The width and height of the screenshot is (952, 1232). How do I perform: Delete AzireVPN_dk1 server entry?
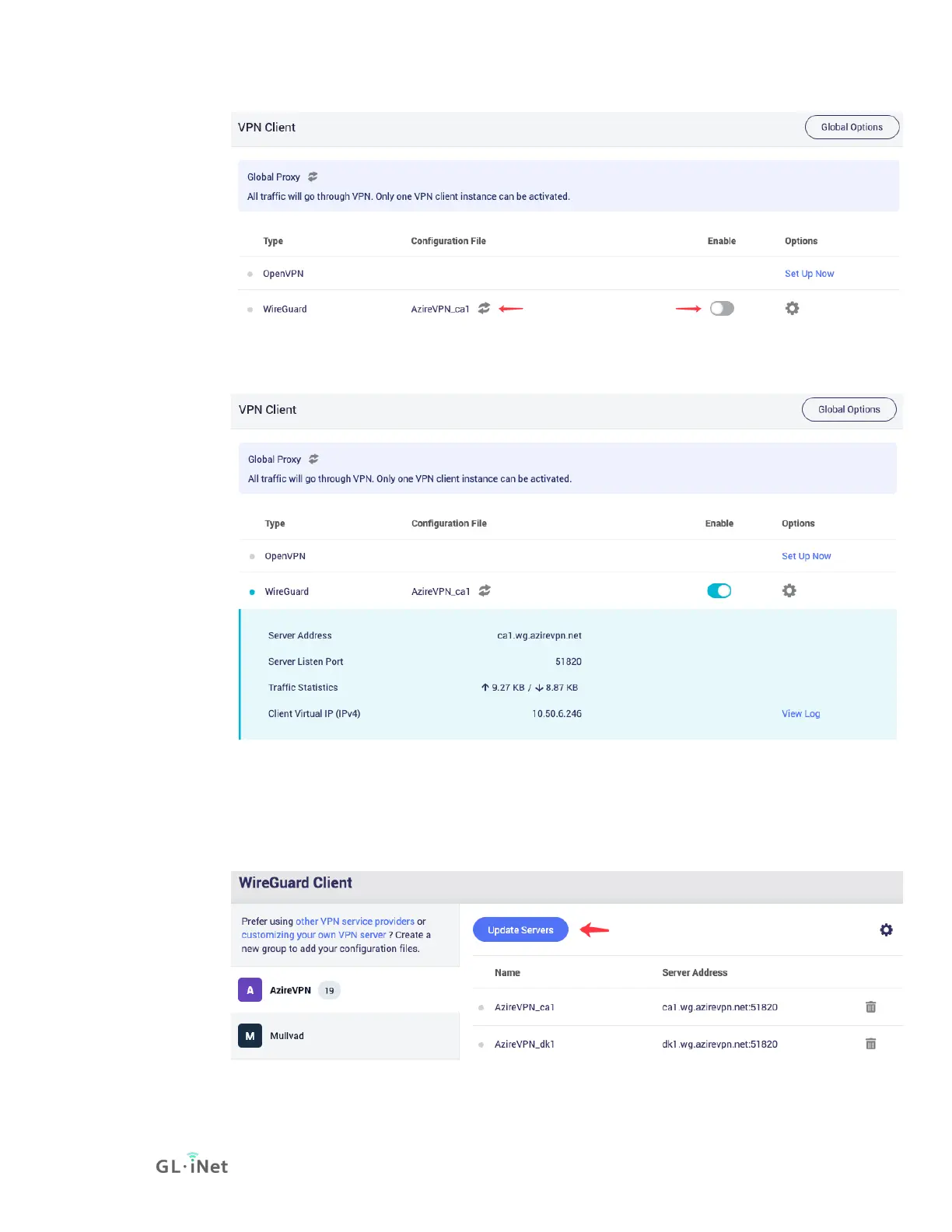point(870,1044)
